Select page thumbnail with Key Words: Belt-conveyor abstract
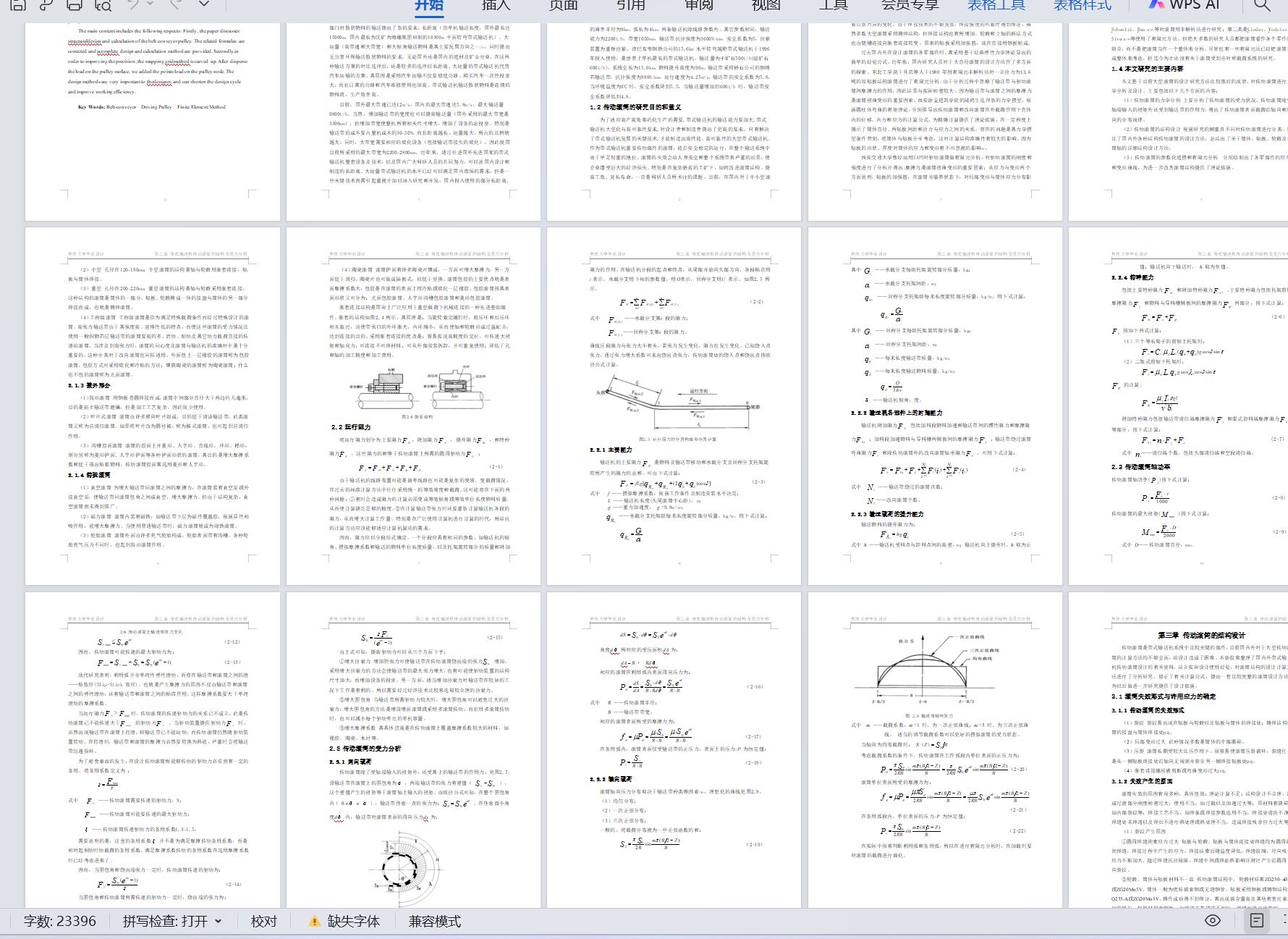This screenshot has height=939, width=1288. [x=153, y=122]
